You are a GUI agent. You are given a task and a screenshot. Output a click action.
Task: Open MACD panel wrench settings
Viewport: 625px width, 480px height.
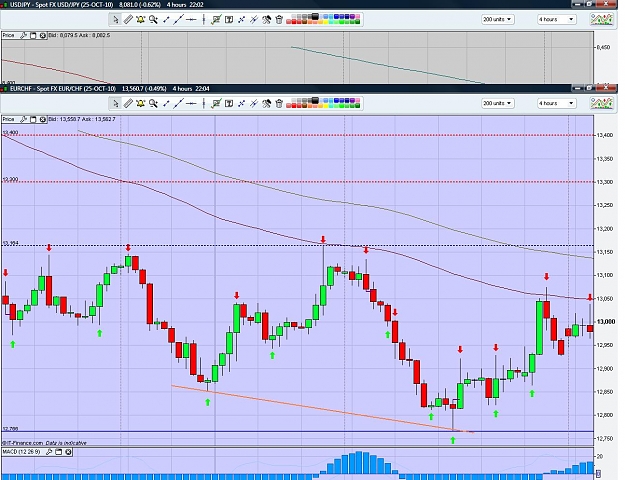[x=49, y=452]
